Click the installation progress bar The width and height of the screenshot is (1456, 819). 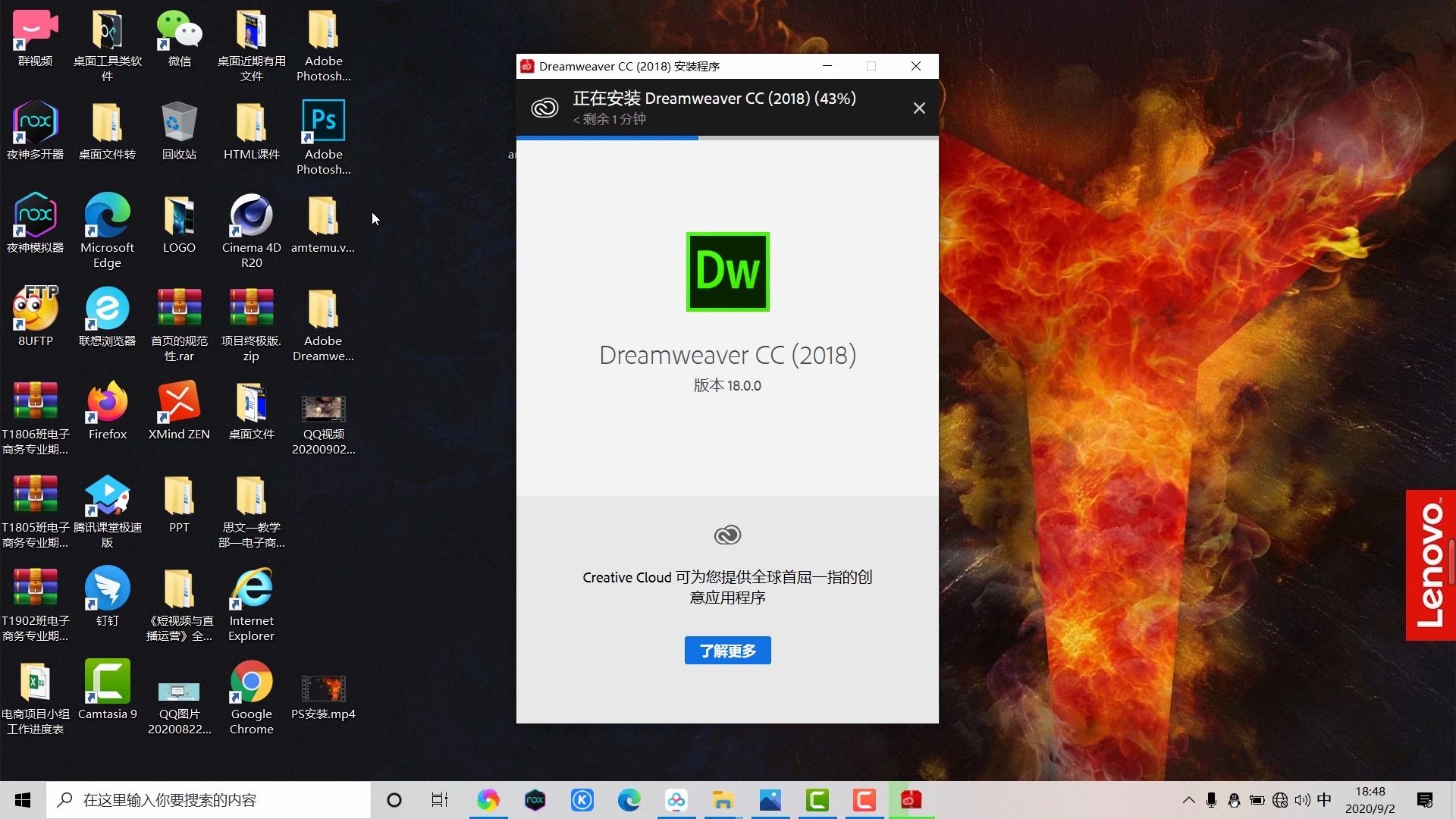[x=727, y=138]
